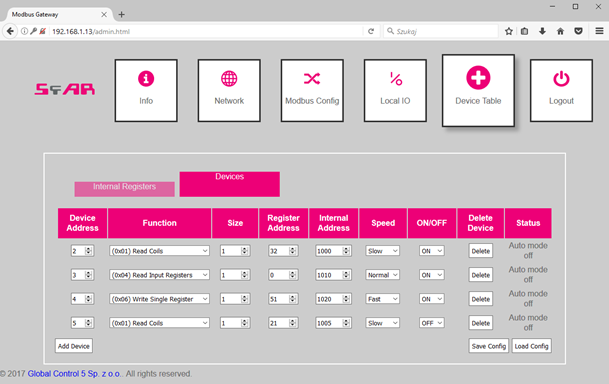Open Speed dropdown set to Fast
609x384 pixels.
point(383,299)
